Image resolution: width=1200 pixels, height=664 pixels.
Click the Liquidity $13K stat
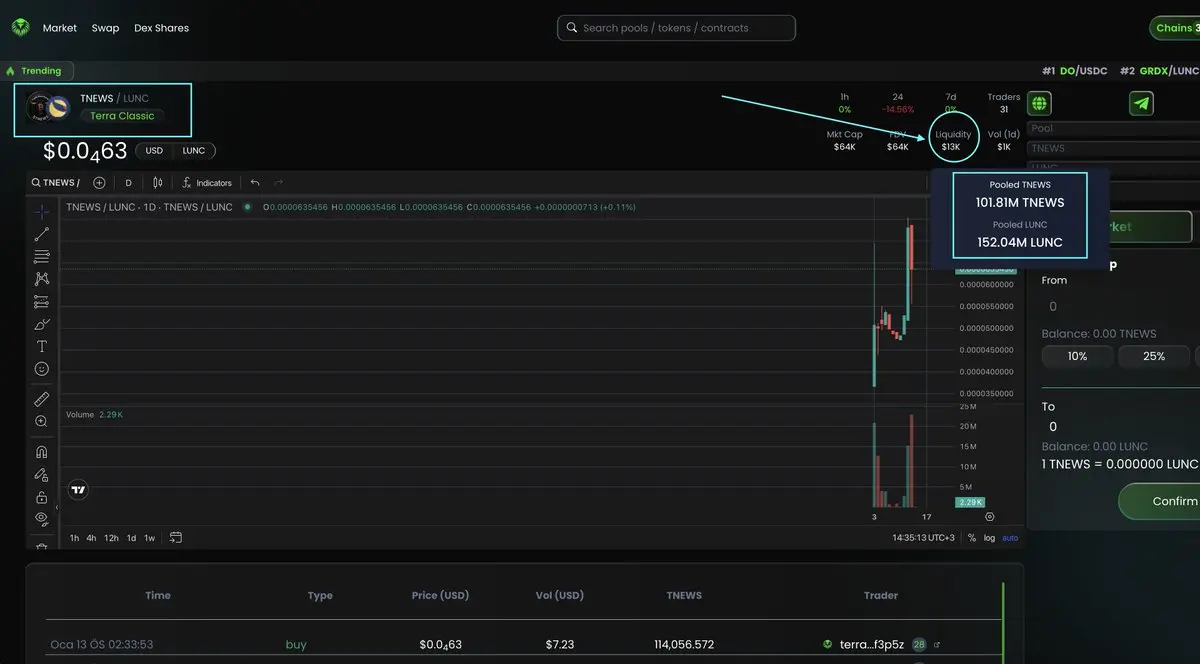[x=952, y=140]
